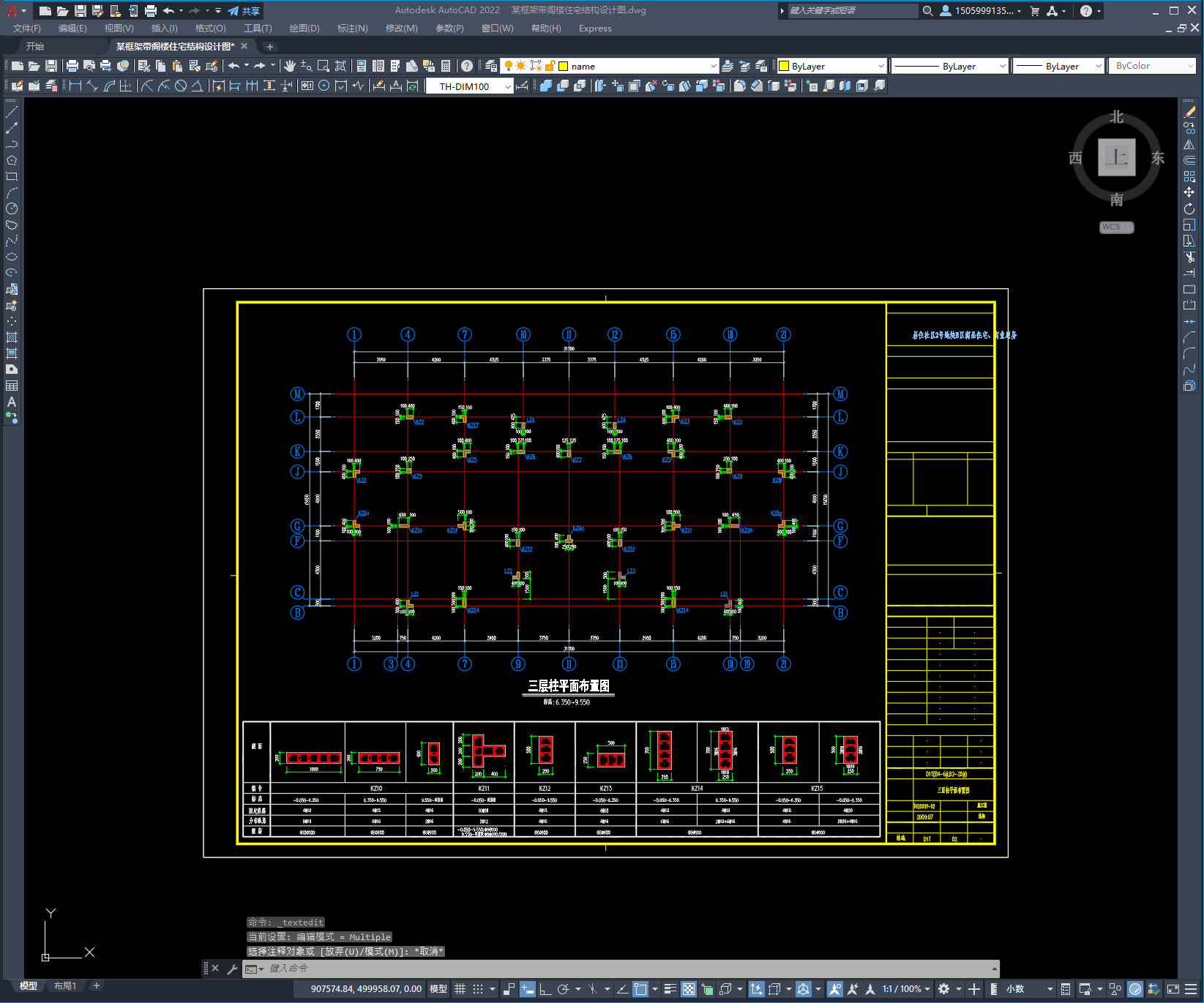Toggle Ortho mode in status bar

pyautogui.click(x=545, y=989)
